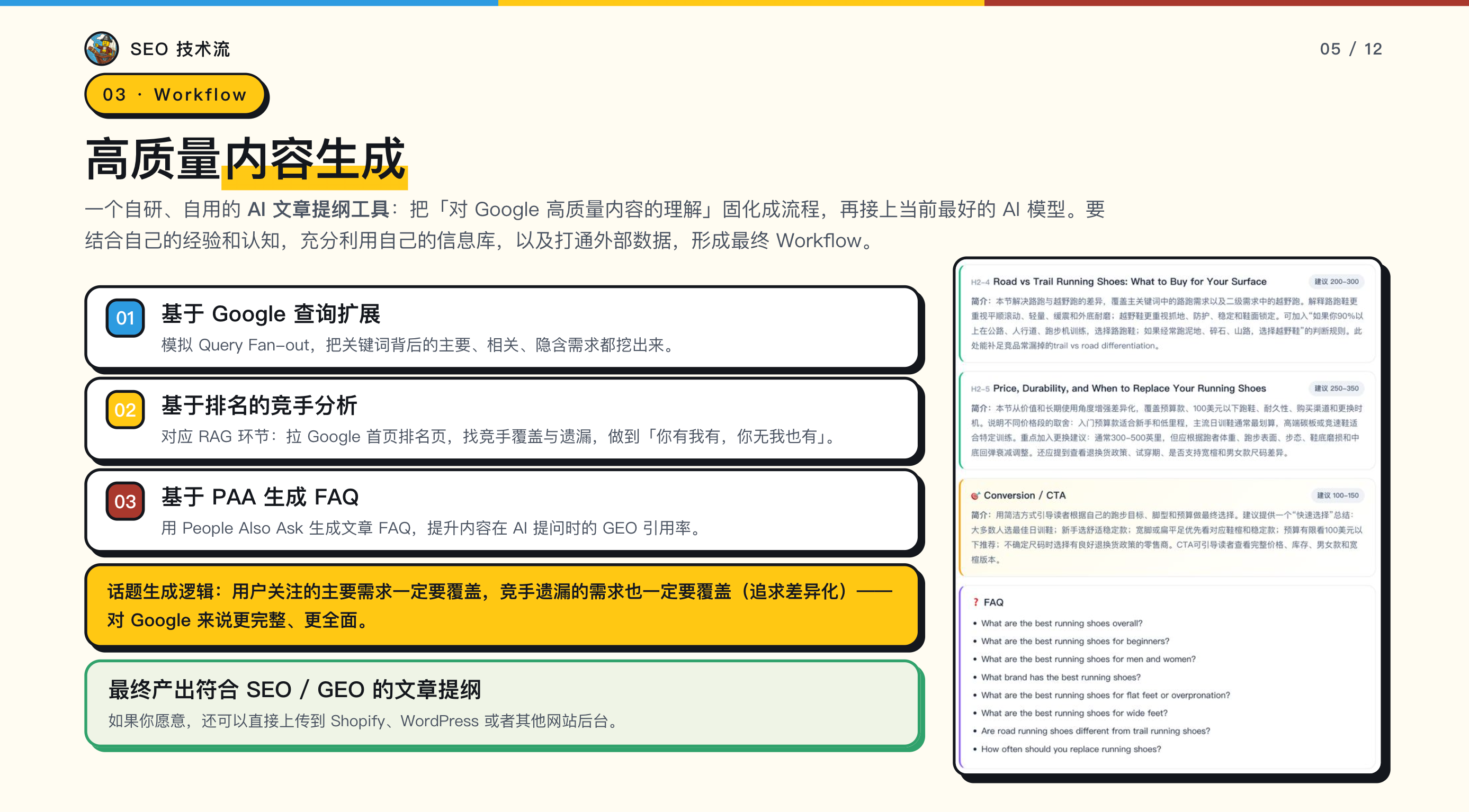
Task: Click the 'Price, Durability, and When to Replace' heading
Action: click(1129, 388)
